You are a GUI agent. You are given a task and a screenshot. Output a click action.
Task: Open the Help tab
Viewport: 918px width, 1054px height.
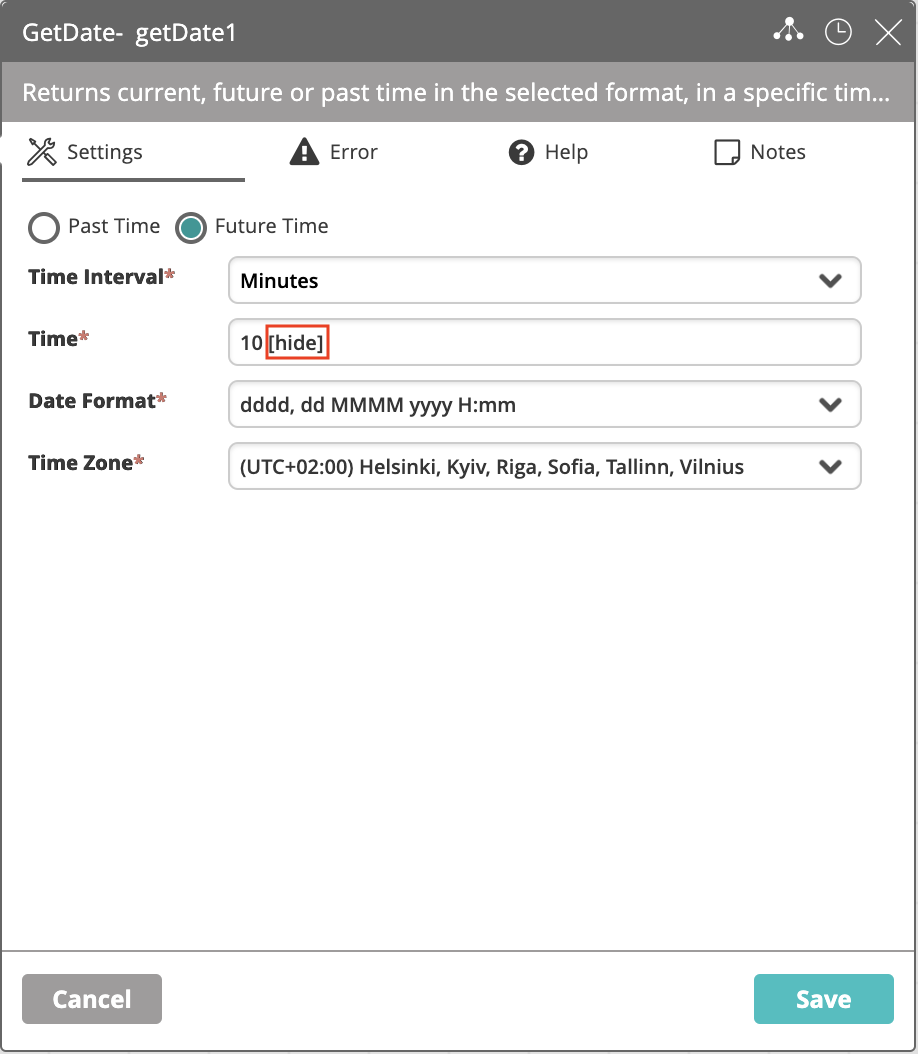click(548, 152)
